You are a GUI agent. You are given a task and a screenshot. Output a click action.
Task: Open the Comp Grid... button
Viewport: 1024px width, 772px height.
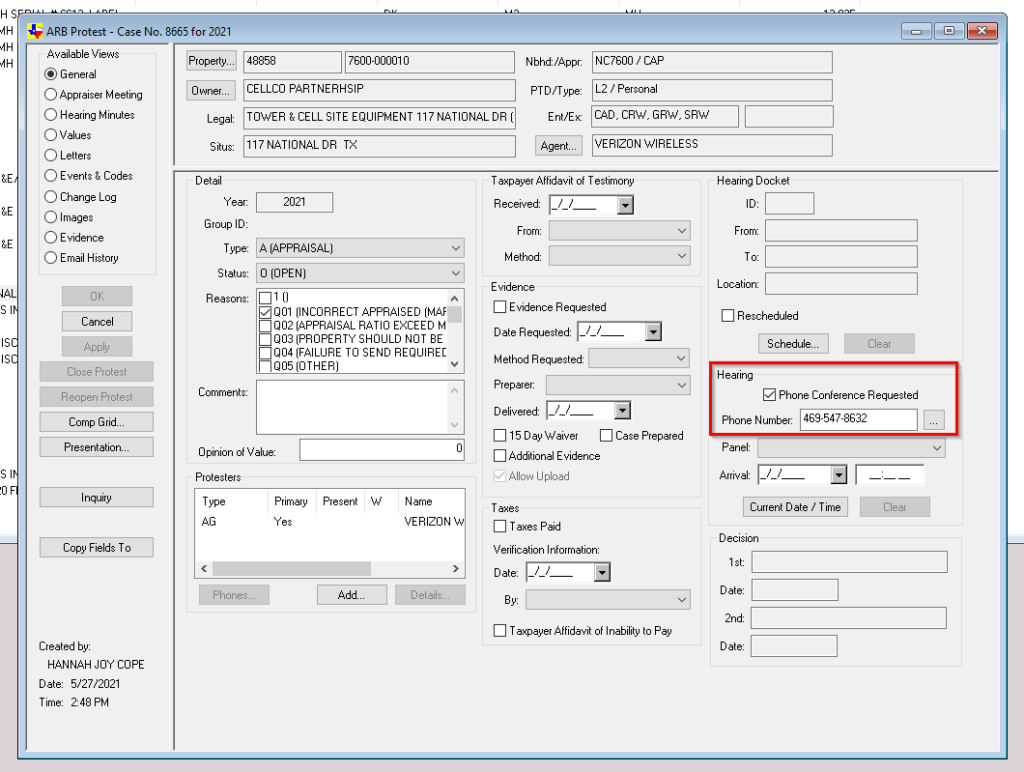96,422
